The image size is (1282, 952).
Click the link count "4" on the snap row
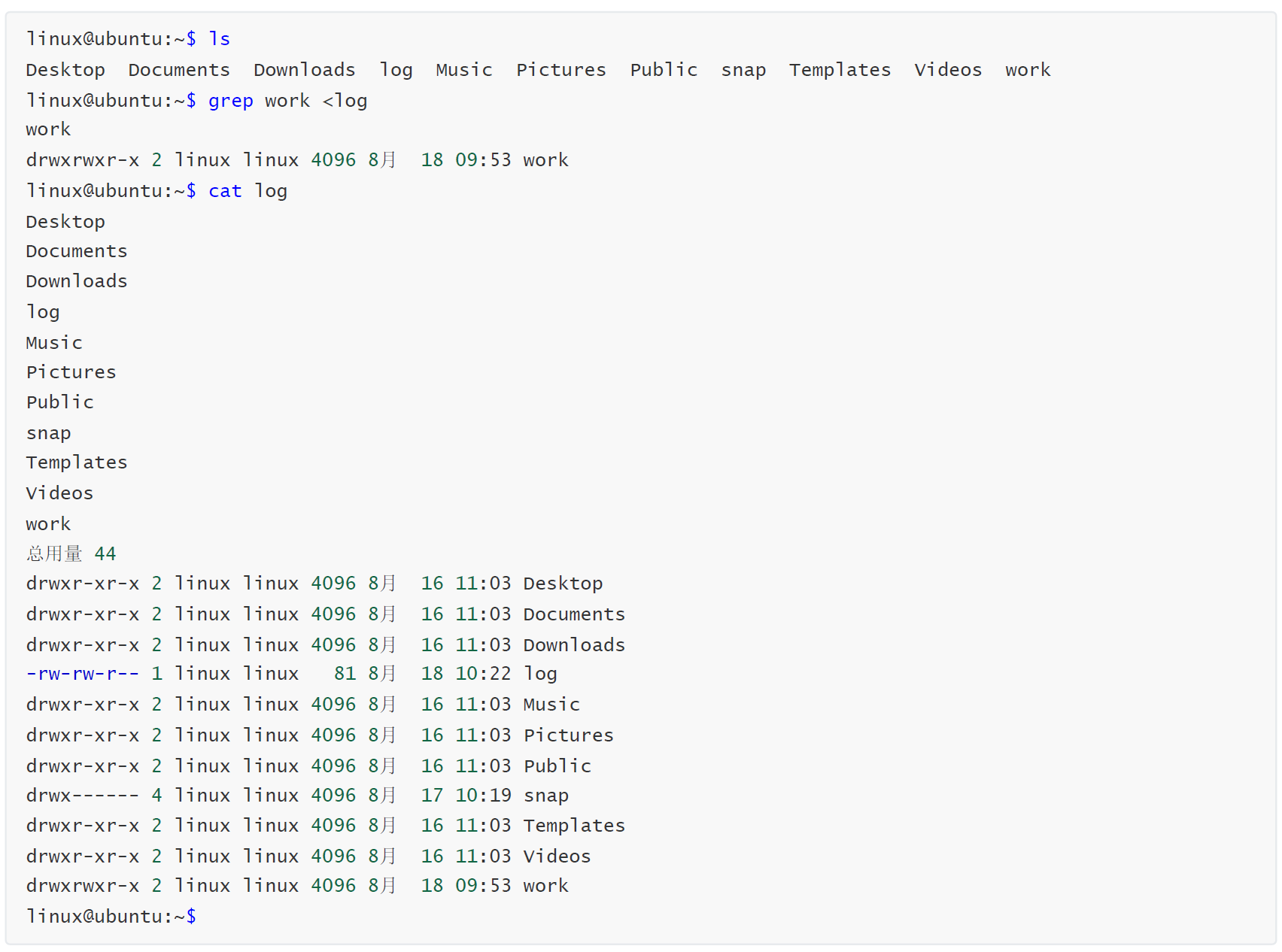coord(156,796)
